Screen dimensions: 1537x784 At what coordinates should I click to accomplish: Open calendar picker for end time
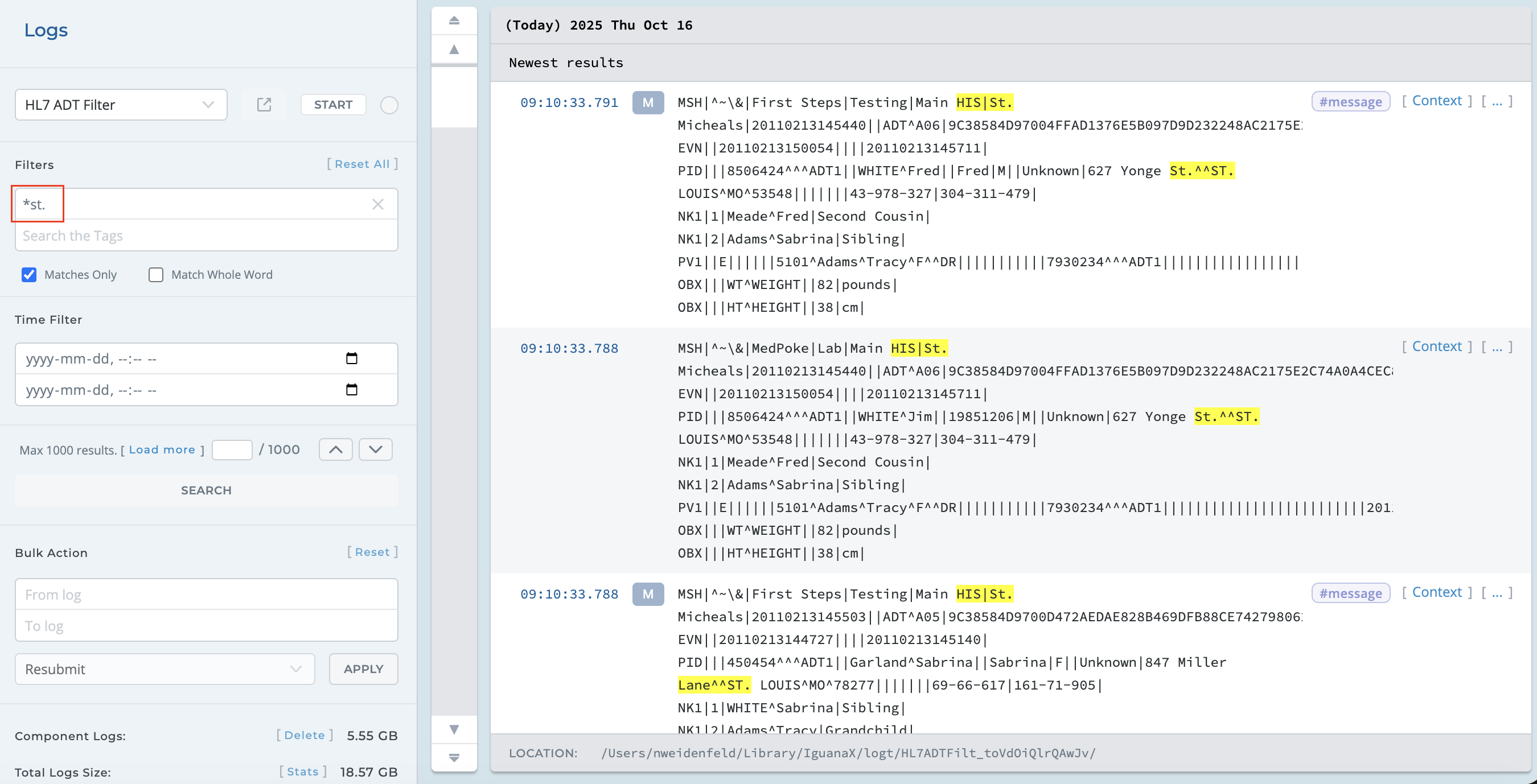(x=351, y=390)
